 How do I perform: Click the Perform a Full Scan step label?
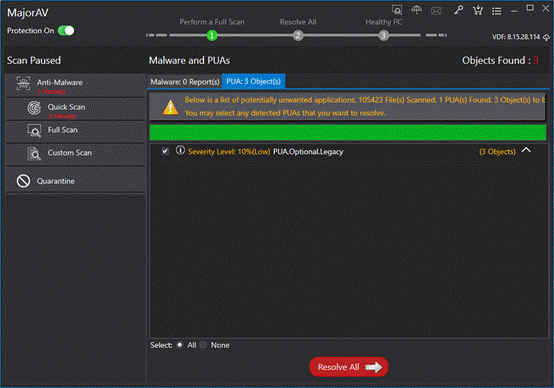(x=212, y=22)
